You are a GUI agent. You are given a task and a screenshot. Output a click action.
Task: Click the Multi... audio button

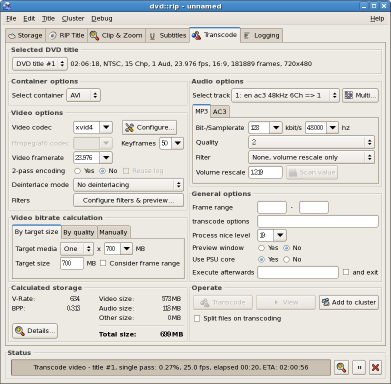click(360, 95)
